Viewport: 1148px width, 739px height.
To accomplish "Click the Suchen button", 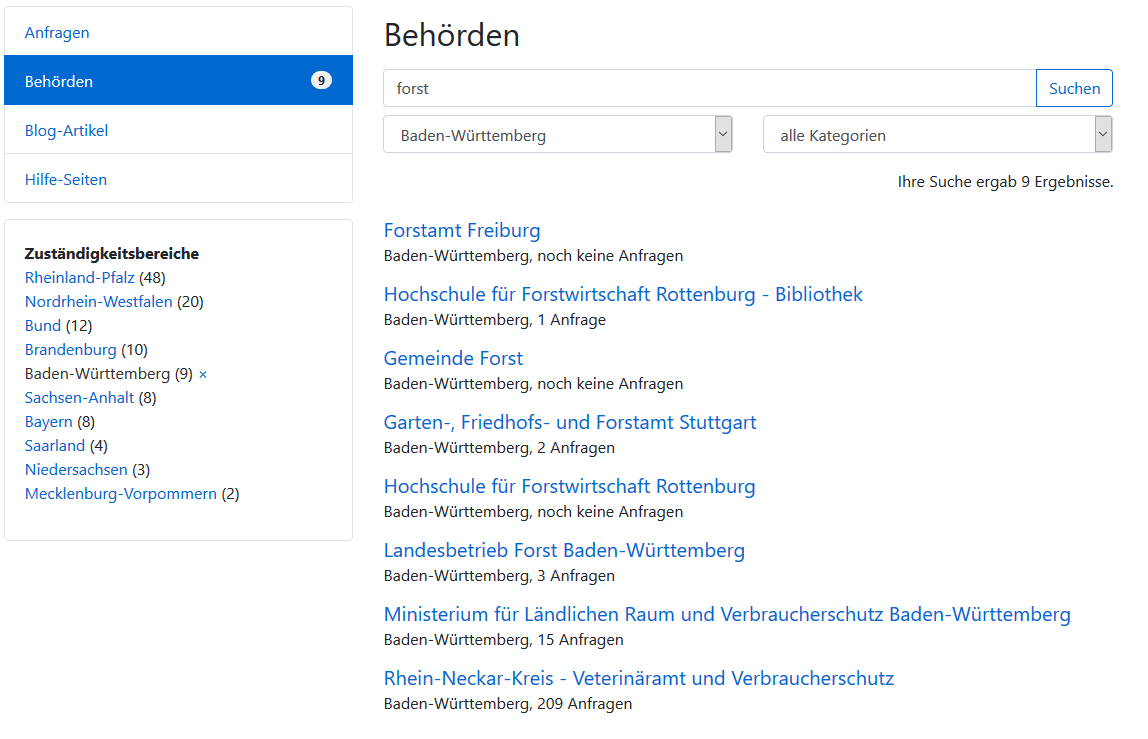I will pyautogui.click(x=1074, y=89).
